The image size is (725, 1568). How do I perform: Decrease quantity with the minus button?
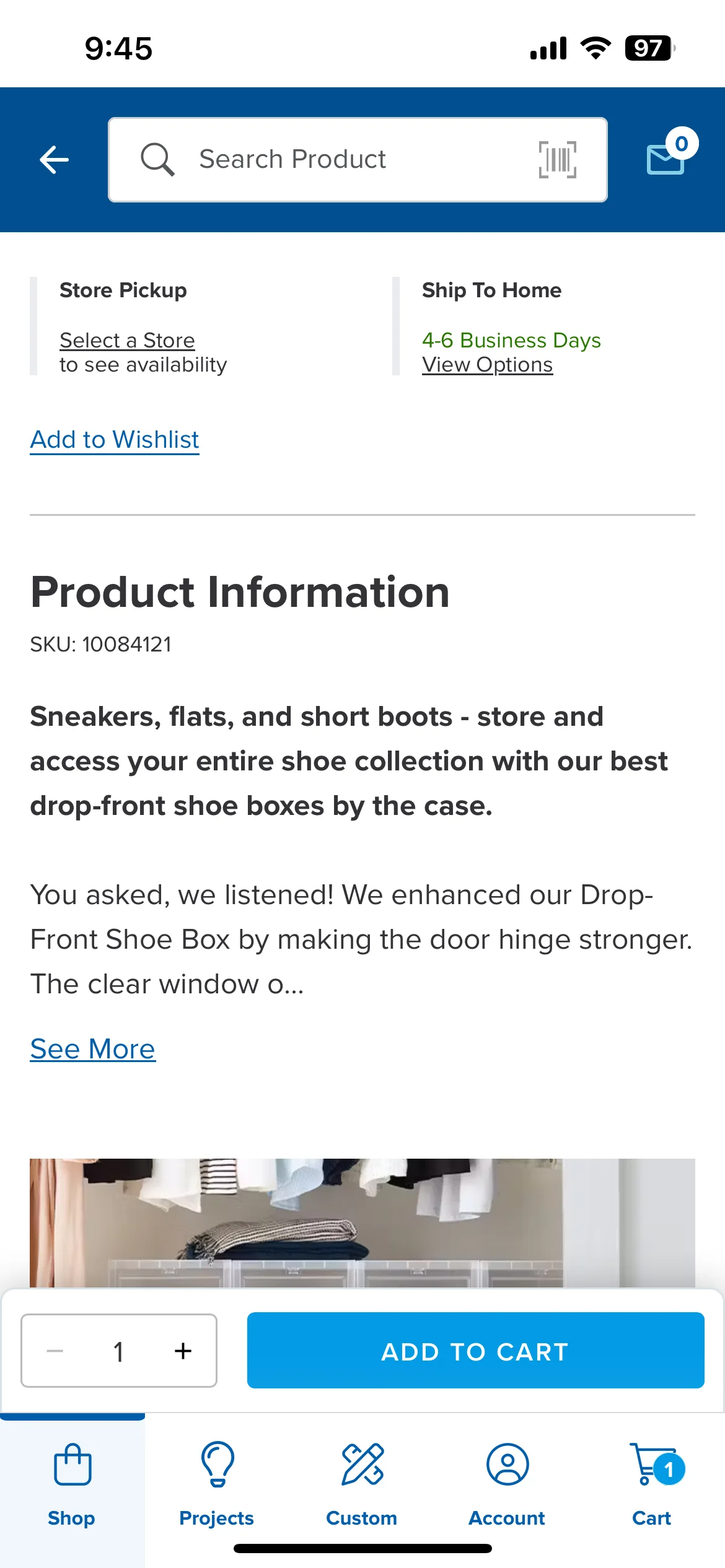[55, 1351]
